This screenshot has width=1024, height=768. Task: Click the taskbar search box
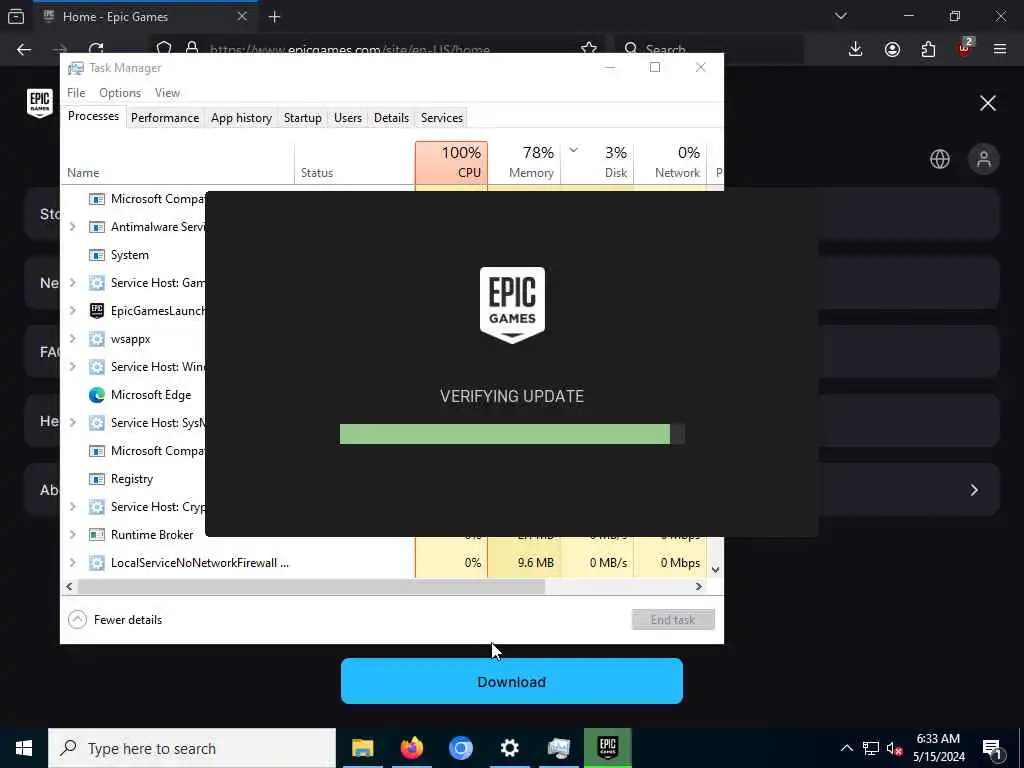pos(192,748)
